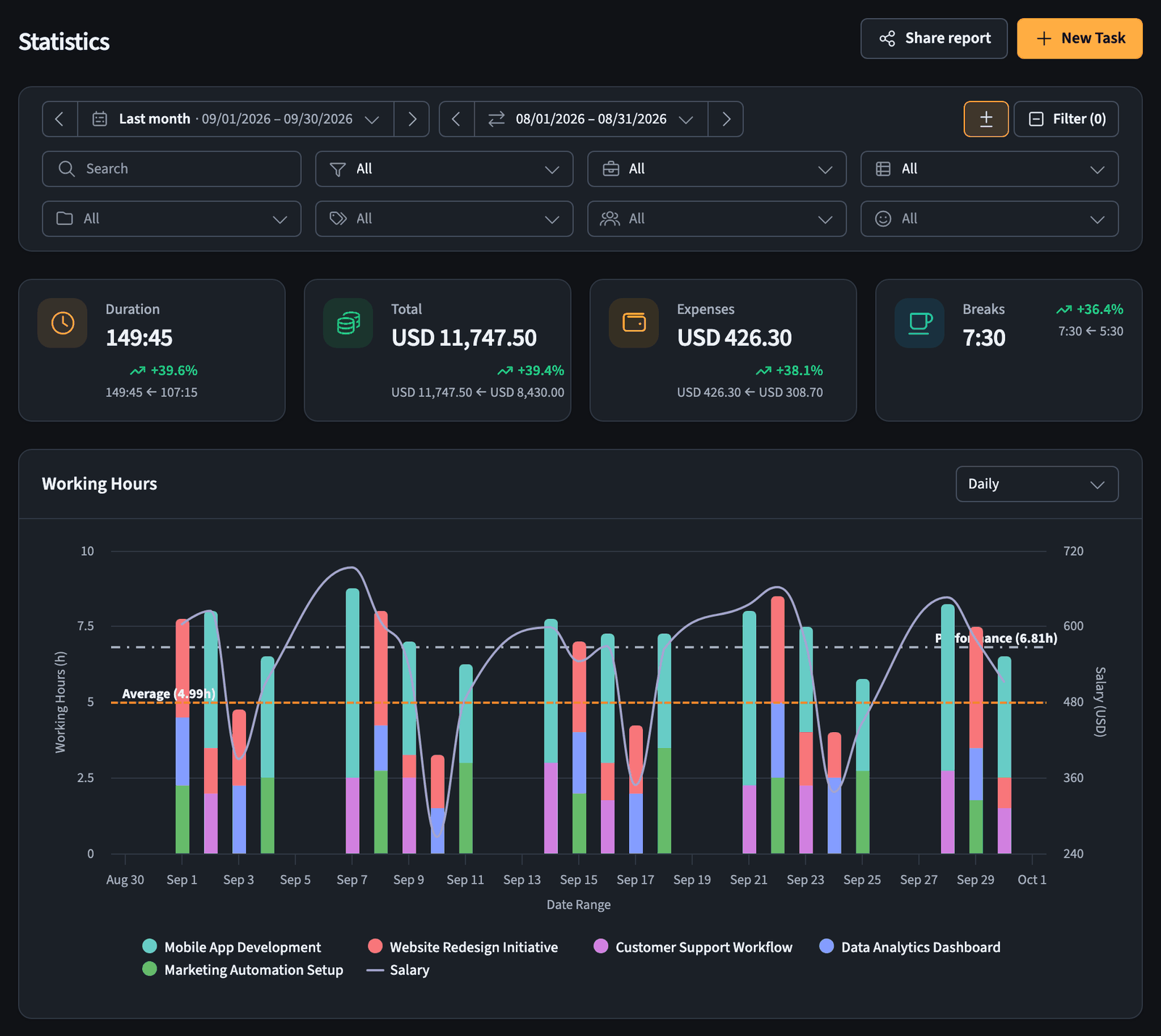Toggle Data Analytics Dashboard legend series
The image size is (1161, 1036).
pyautogui.click(x=910, y=947)
